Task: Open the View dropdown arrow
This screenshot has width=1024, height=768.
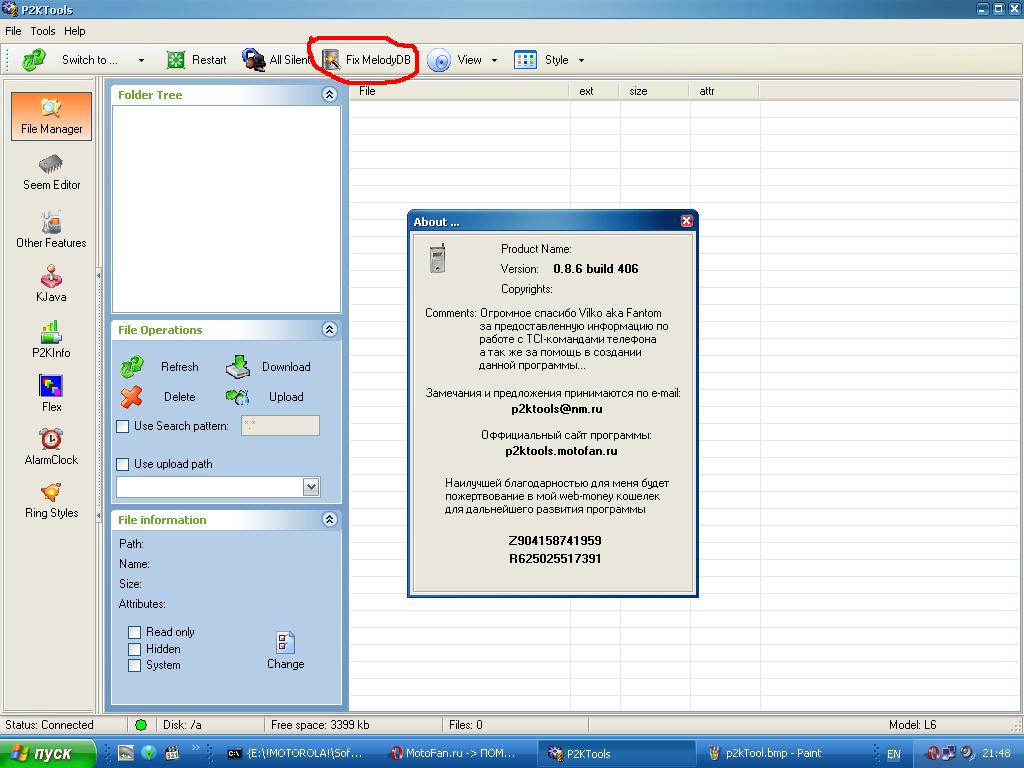Action: point(494,60)
